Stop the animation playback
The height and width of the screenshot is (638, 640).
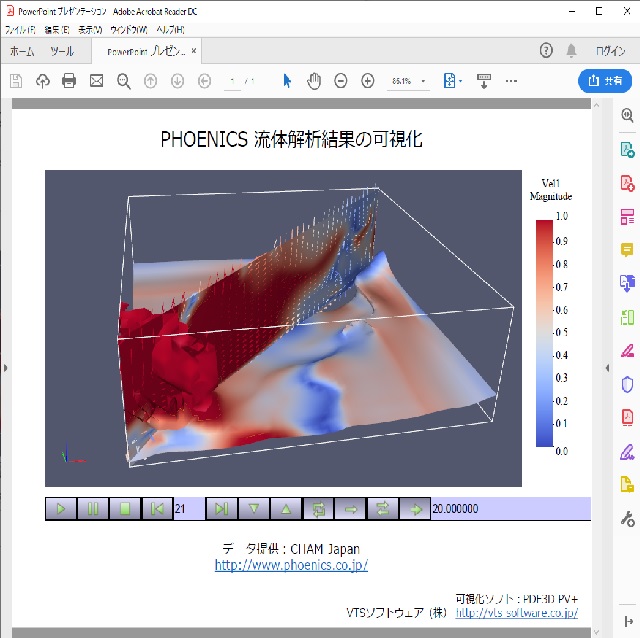pos(125,509)
